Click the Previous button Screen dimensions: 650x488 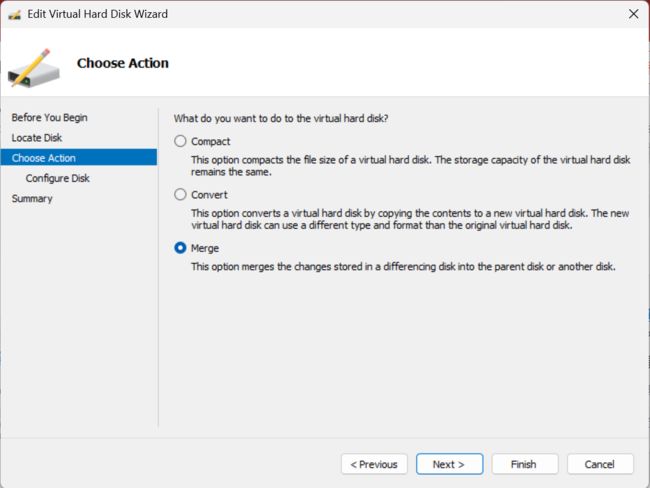click(x=374, y=464)
